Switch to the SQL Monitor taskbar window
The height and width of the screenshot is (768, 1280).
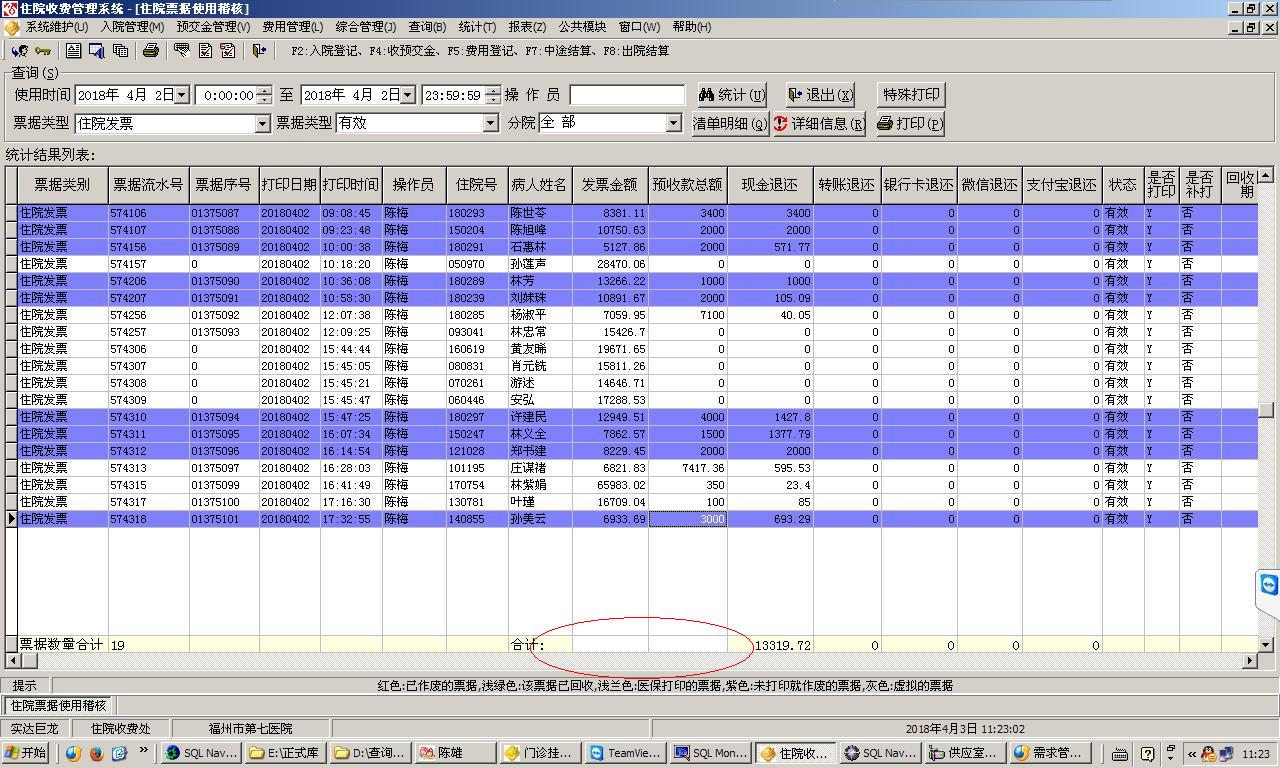[711, 753]
